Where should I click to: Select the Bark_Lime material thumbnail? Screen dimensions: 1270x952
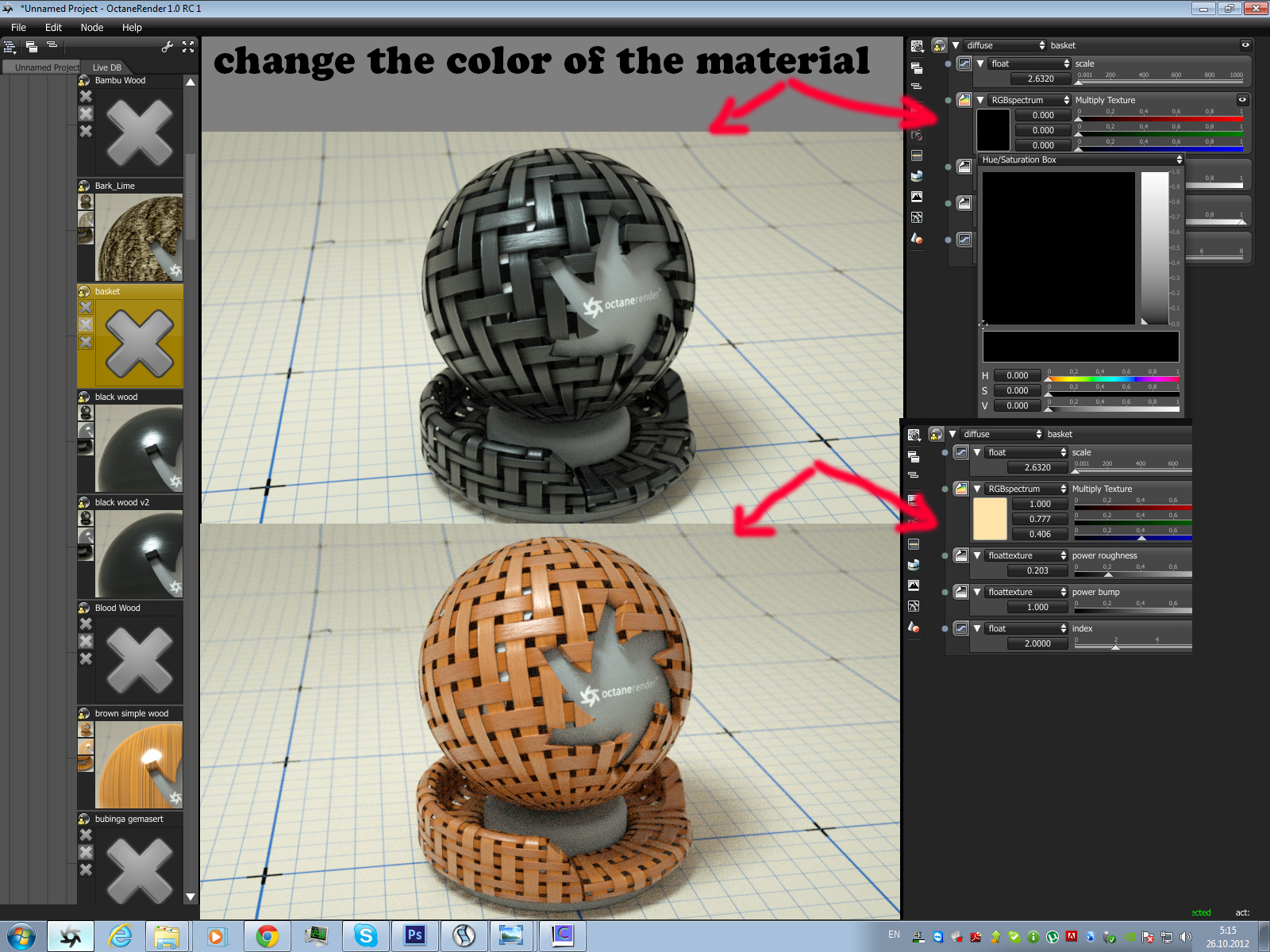point(139,238)
